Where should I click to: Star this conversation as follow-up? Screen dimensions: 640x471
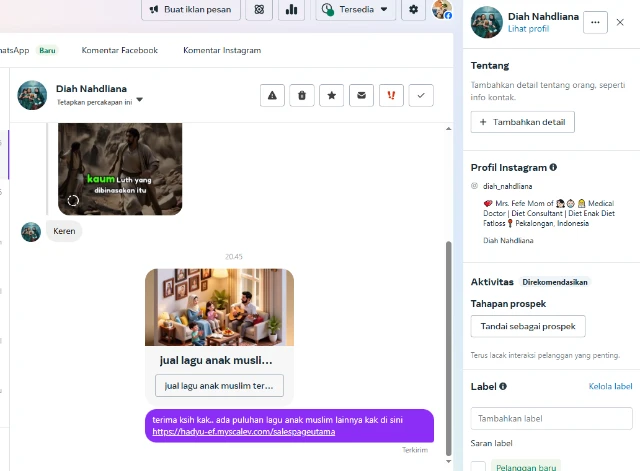click(332, 95)
